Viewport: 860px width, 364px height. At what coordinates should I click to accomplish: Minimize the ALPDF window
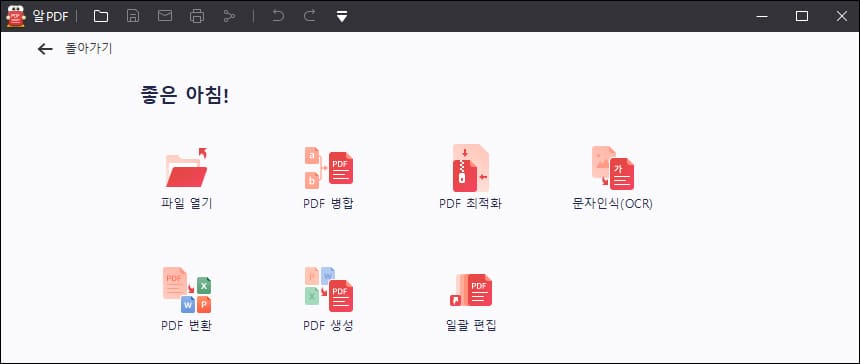[762, 16]
